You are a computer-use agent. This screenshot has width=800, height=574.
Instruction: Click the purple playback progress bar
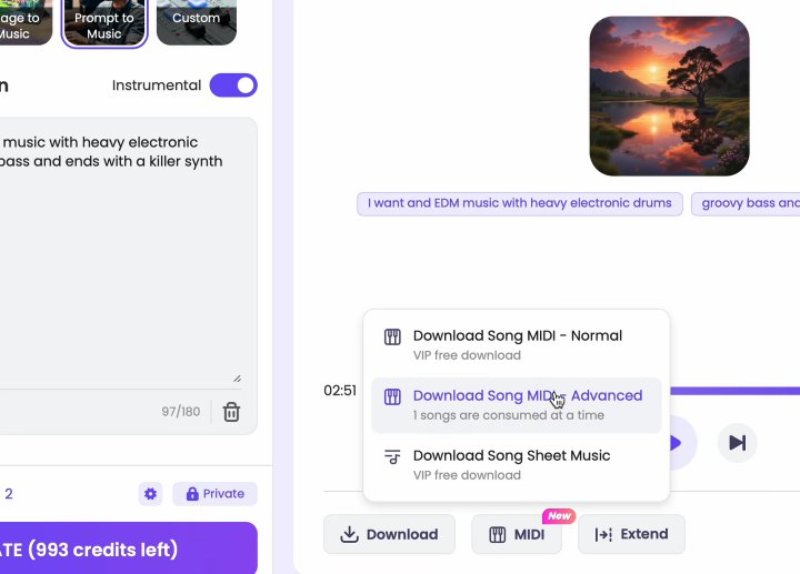(735, 391)
